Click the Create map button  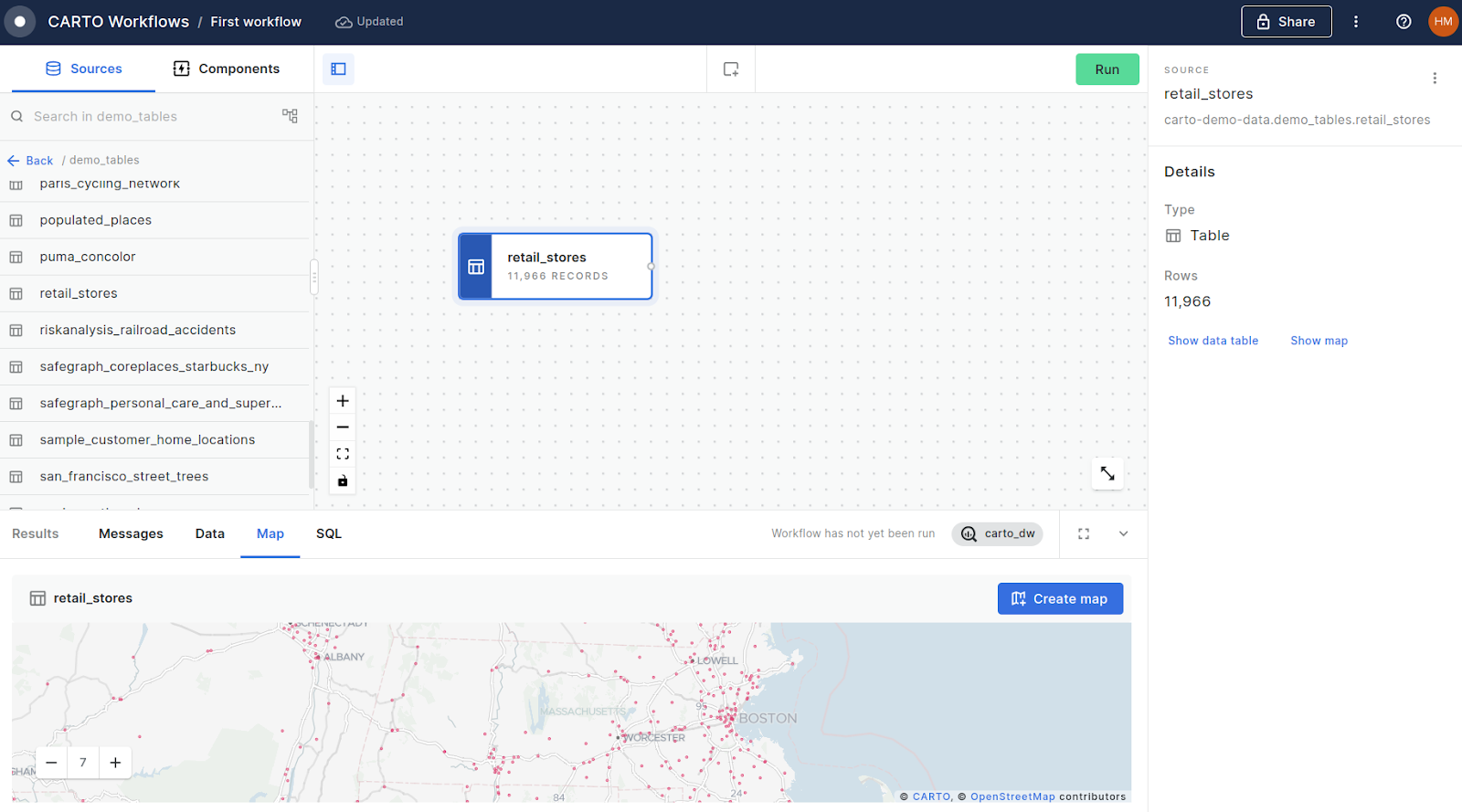(x=1060, y=599)
